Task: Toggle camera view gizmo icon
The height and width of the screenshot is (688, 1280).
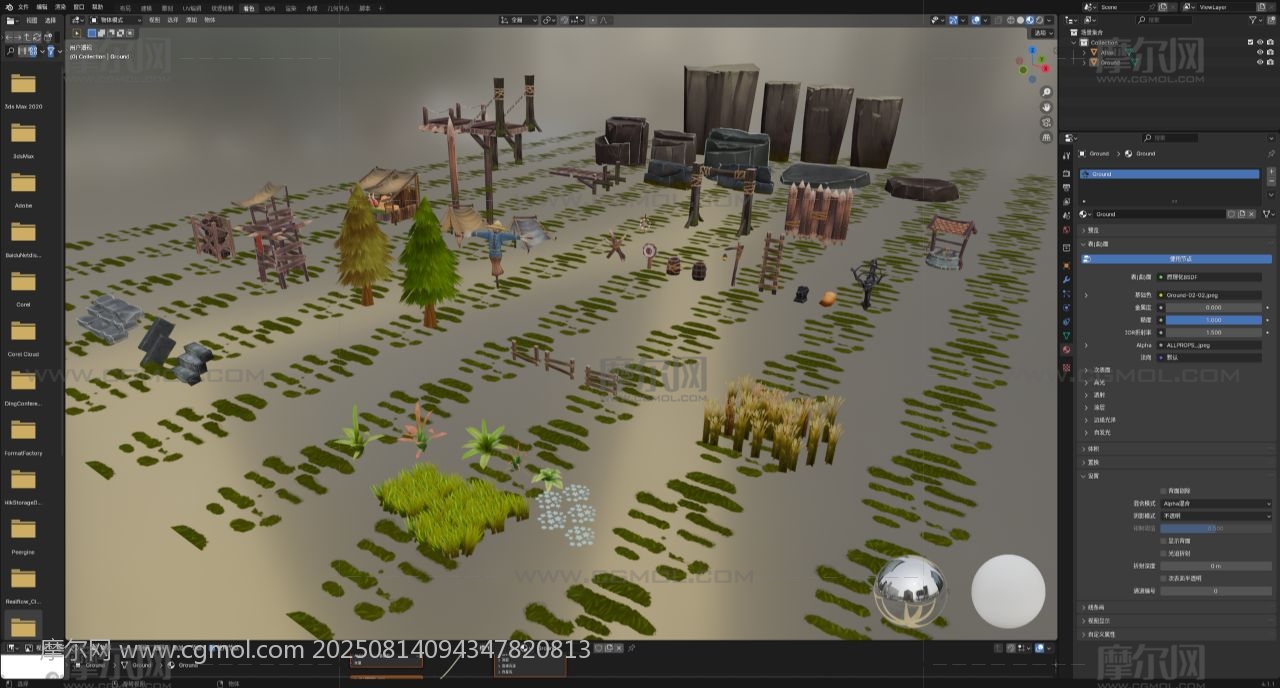Action: [x=1046, y=122]
